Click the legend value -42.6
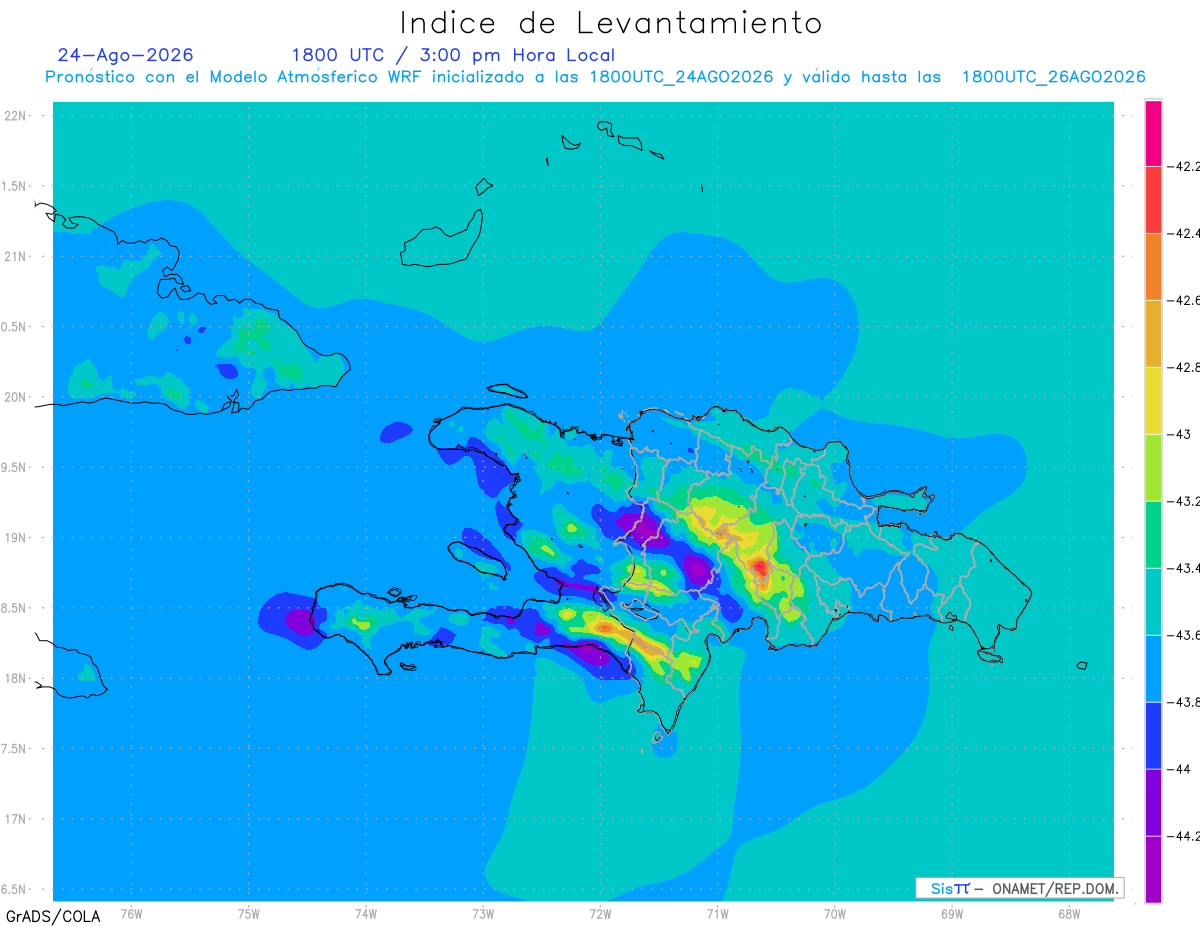 (1183, 300)
